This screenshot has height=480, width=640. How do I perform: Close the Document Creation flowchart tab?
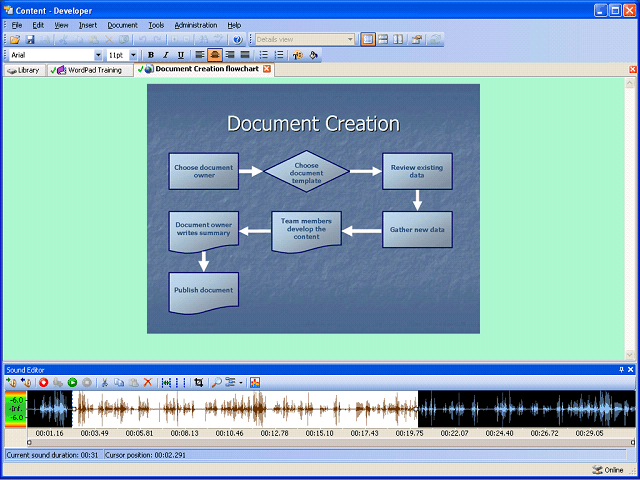pos(267,69)
